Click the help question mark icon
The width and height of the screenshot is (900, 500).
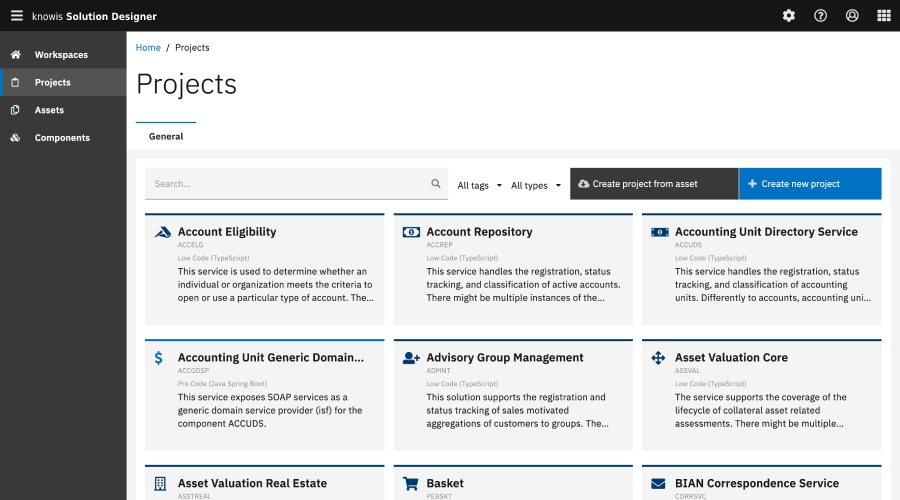[x=820, y=16]
